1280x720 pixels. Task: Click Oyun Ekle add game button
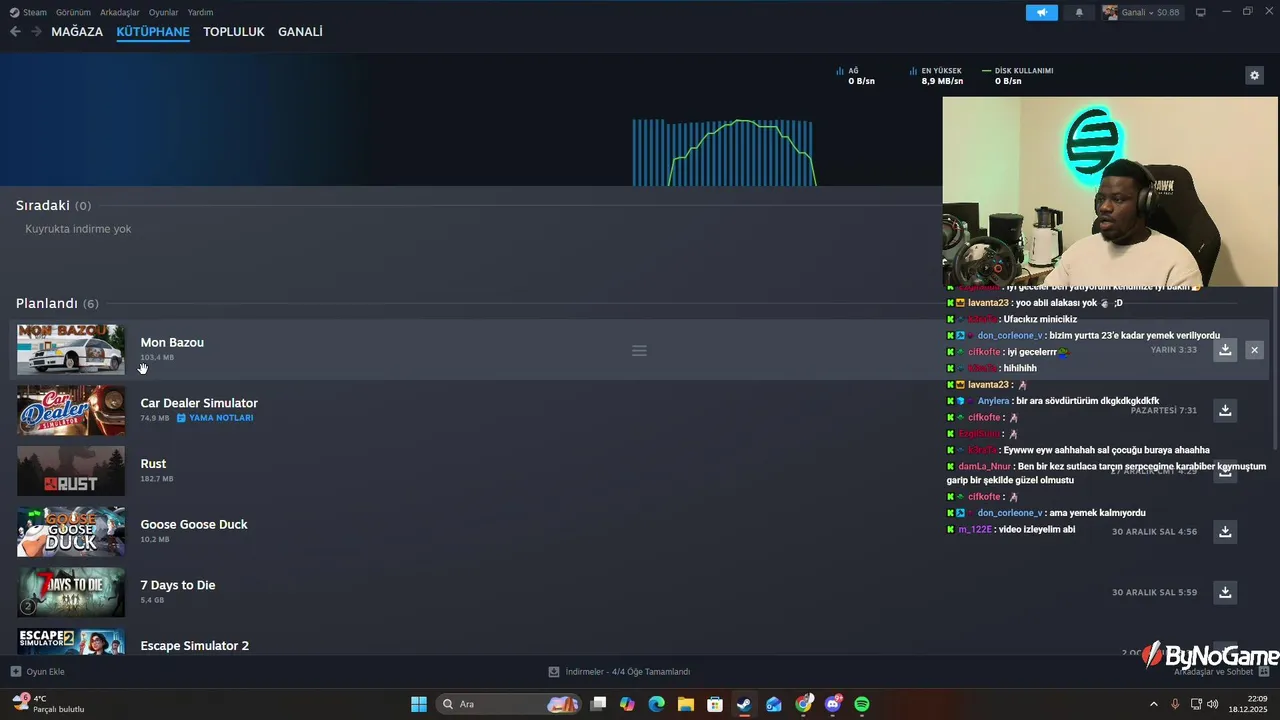click(x=38, y=672)
